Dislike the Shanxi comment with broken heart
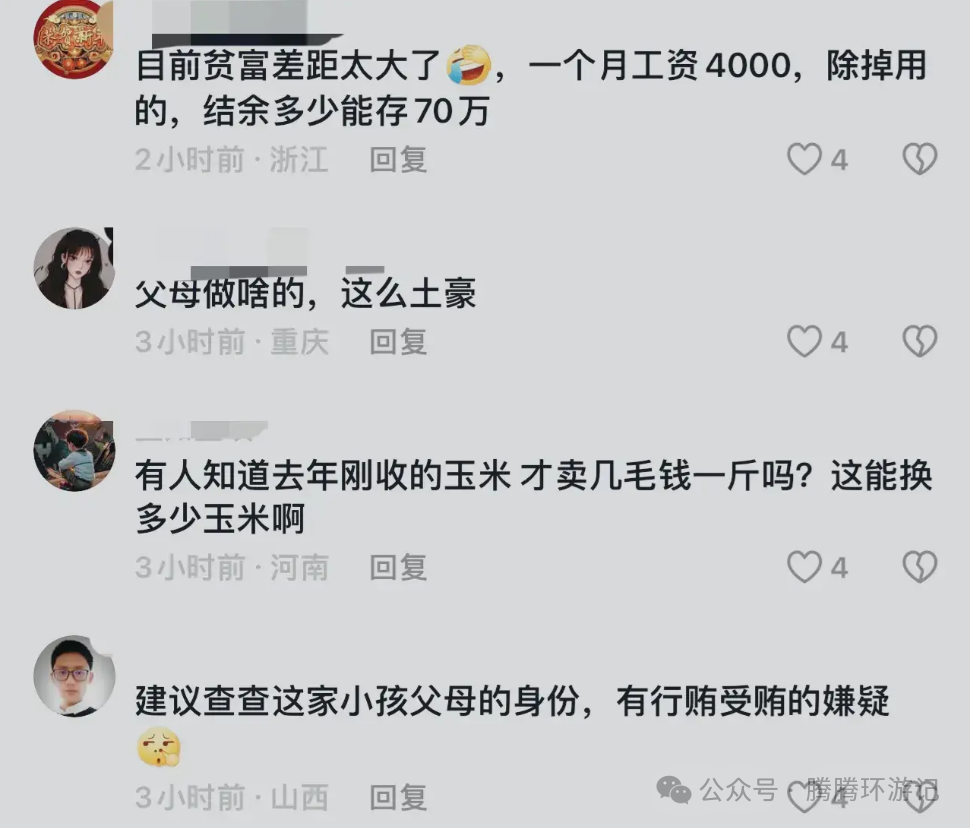Viewport: 970px width, 828px height. 920,798
